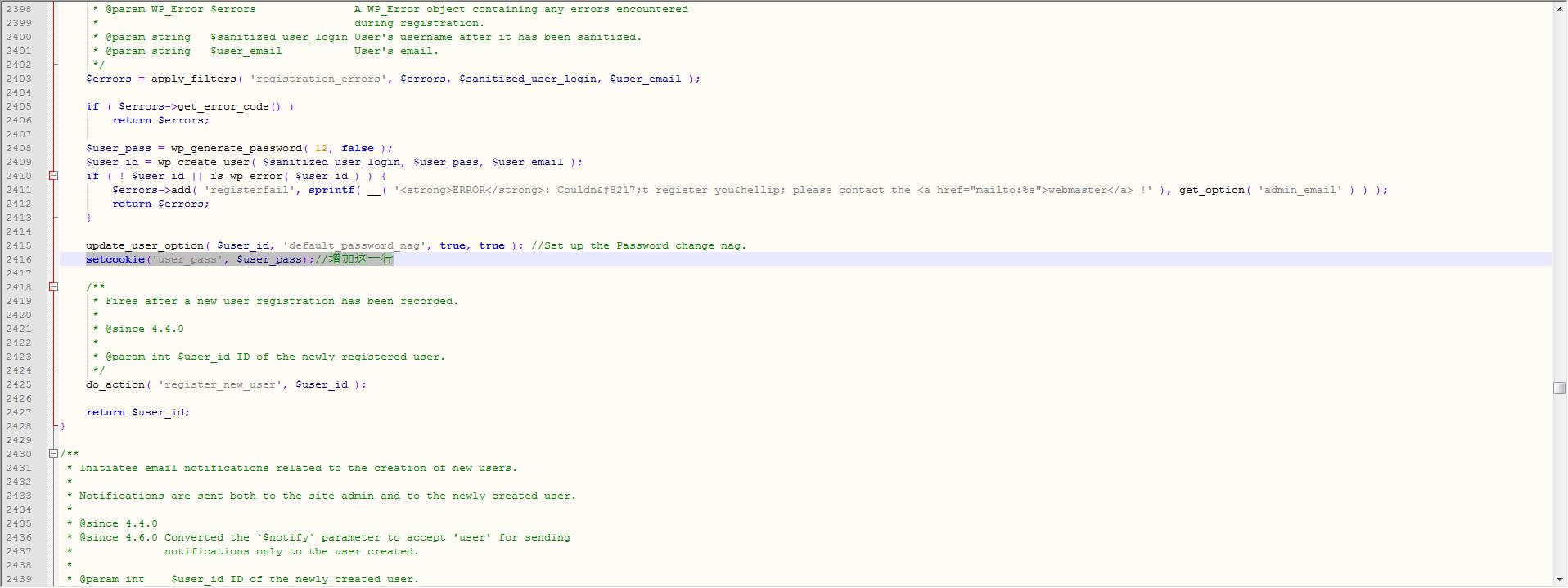Click the wp_generate_password function call

click(x=236, y=148)
